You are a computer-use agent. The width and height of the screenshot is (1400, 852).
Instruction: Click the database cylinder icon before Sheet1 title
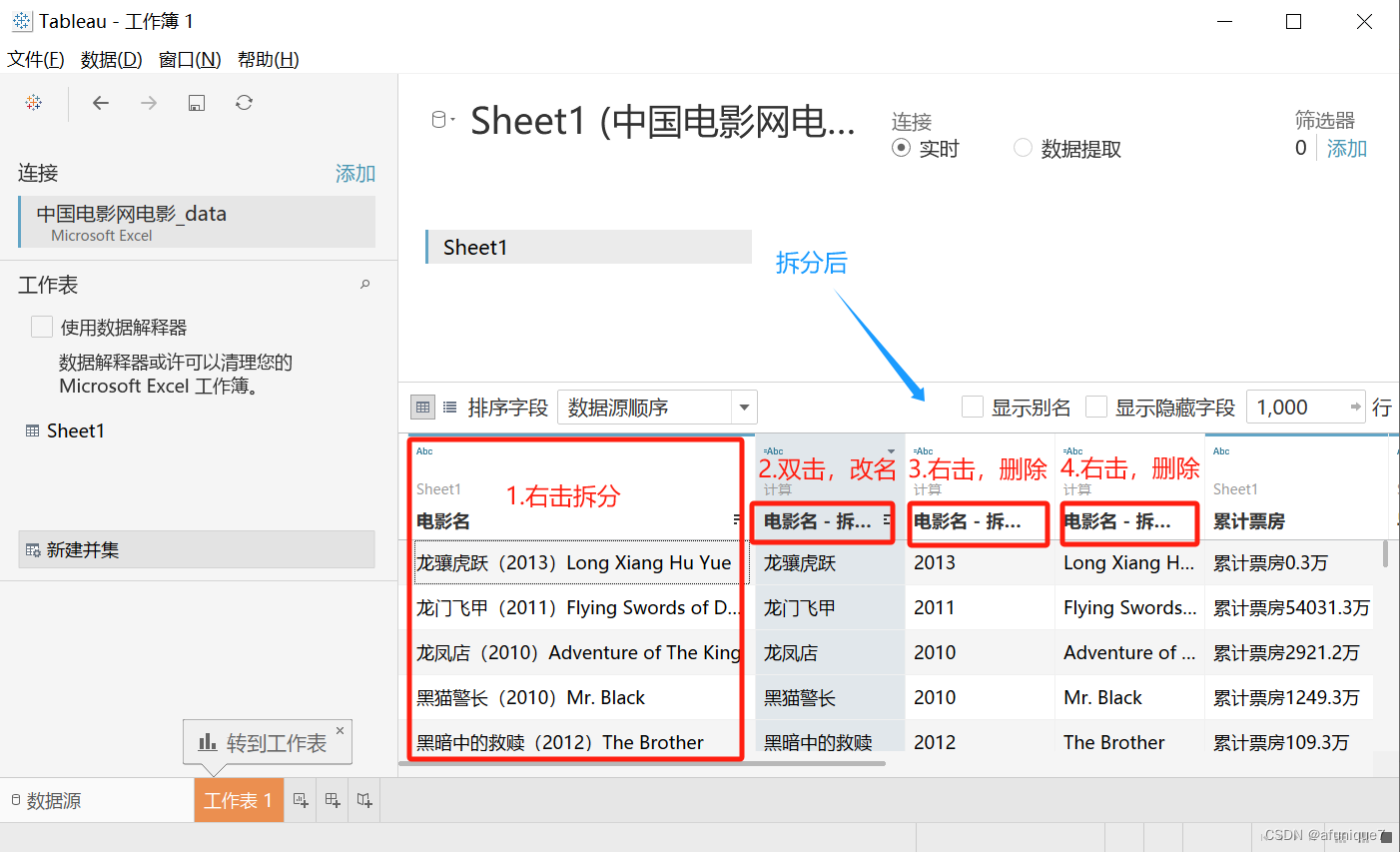click(x=440, y=120)
